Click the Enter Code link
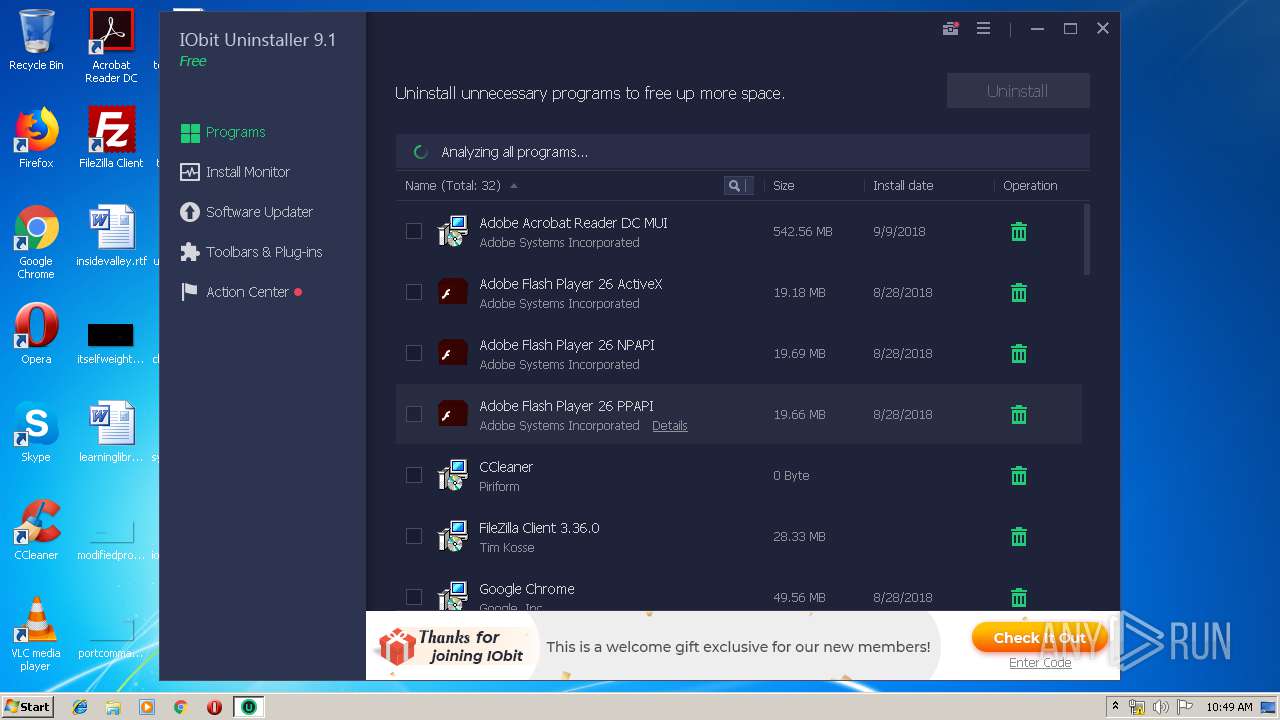Image resolution: width=1280 pixels, height=720 pixels. (1040, 663)
